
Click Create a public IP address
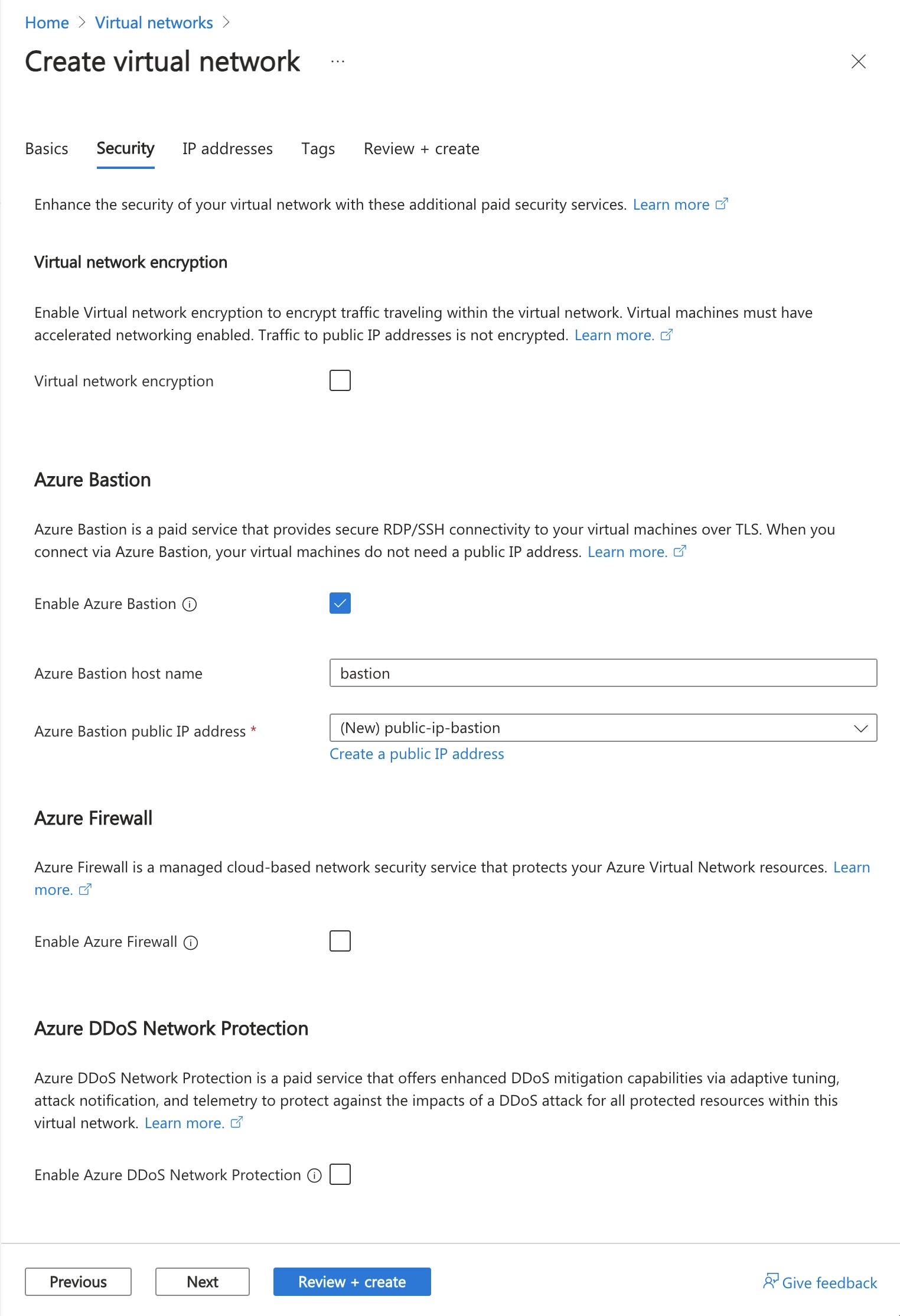point(417,754)
